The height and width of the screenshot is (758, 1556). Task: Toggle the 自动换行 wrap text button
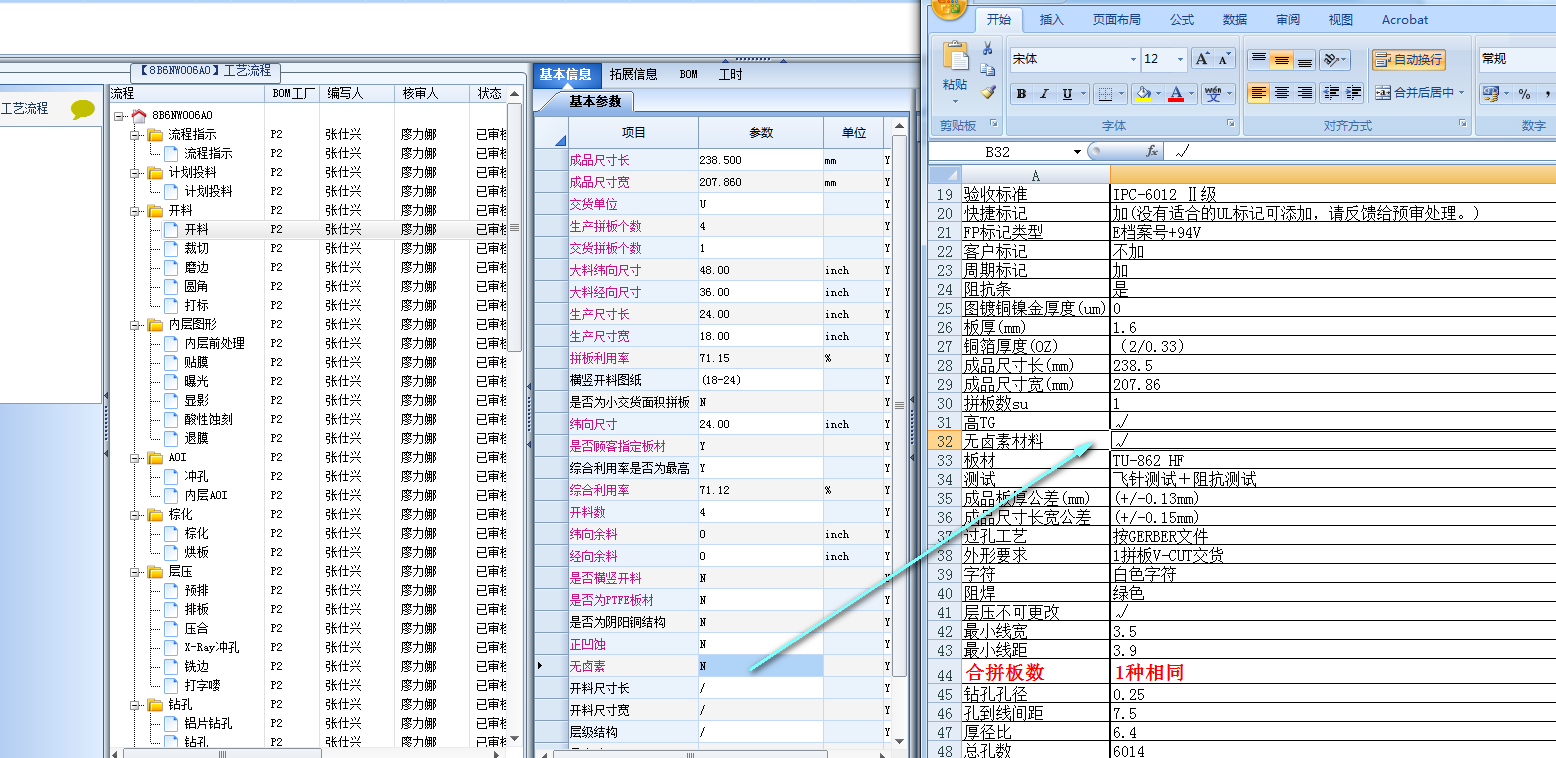click(1409, 59)
